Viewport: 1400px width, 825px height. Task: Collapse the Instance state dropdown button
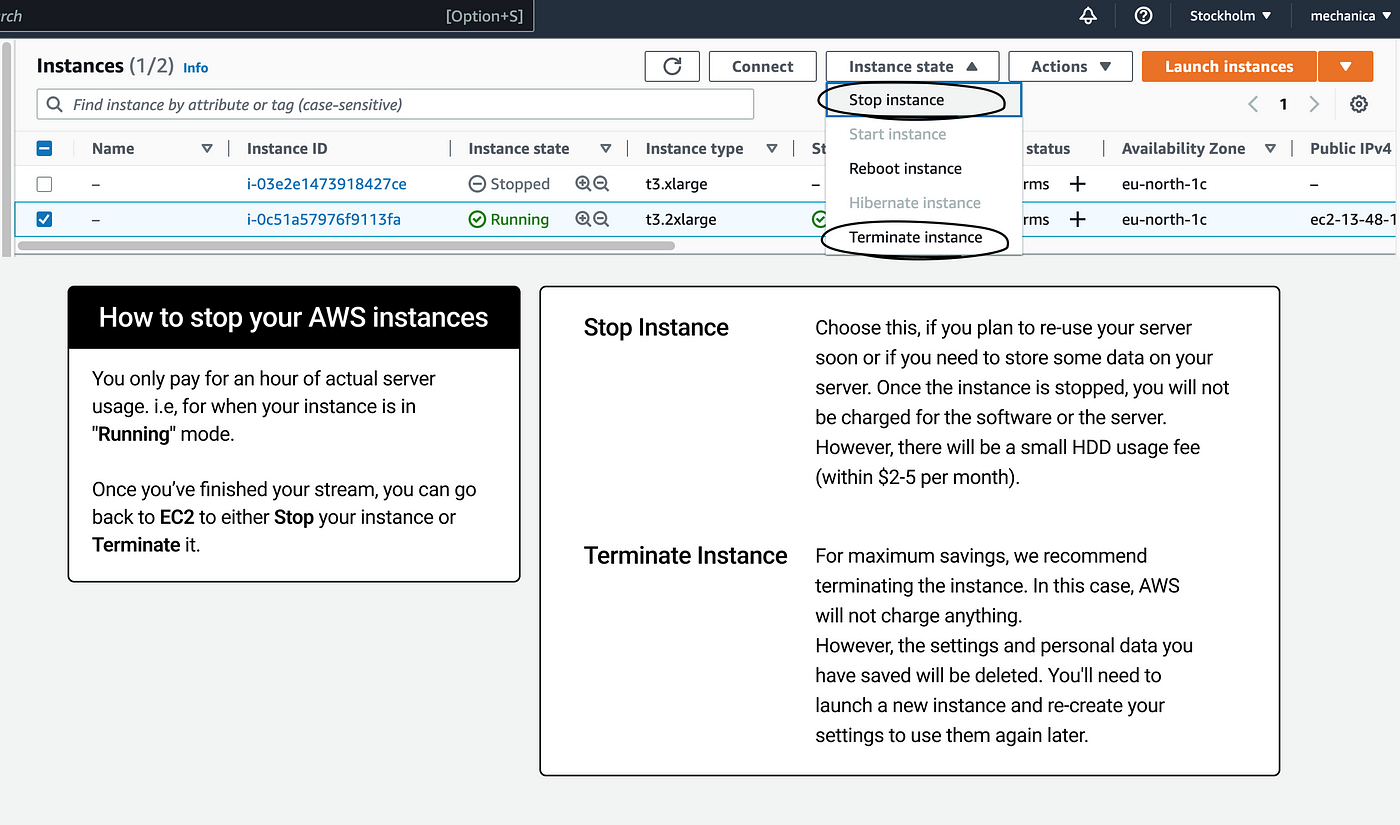(x=912, y=67)
